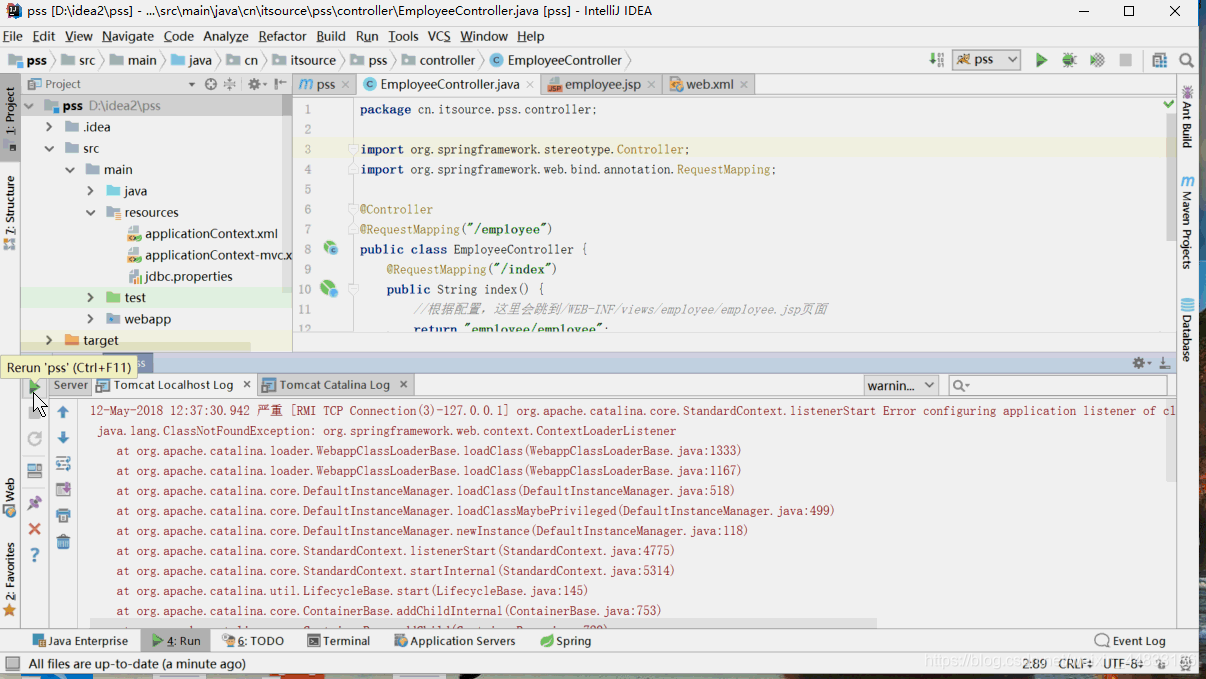The width and height of the screenshot is (1206, 679).
Task: Toggle the Database side panel
Action: coord(1187,329)
